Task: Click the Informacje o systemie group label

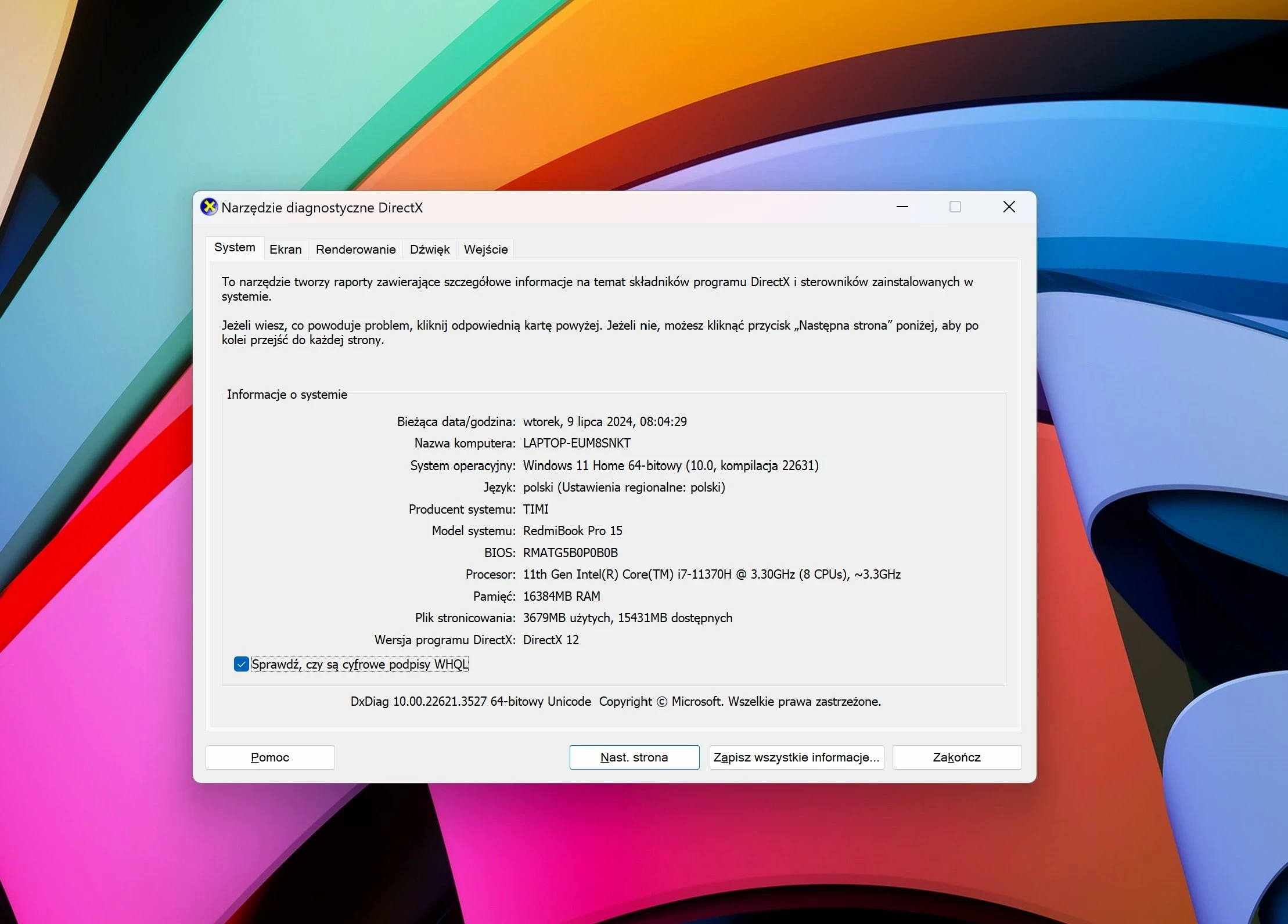Action: [287, 395]
